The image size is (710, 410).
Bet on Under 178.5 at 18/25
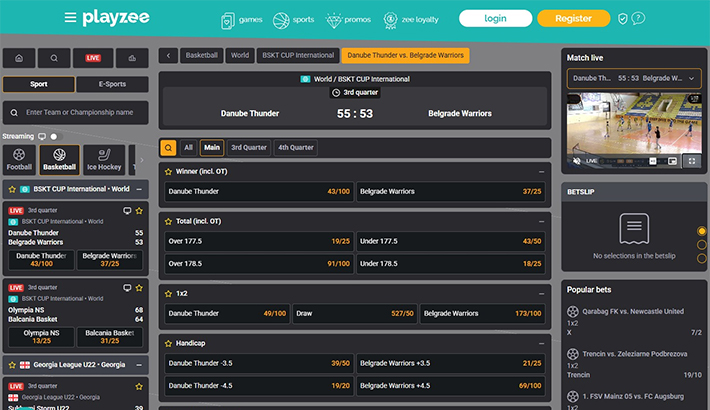pyautogui.click(x=451, y=264)
